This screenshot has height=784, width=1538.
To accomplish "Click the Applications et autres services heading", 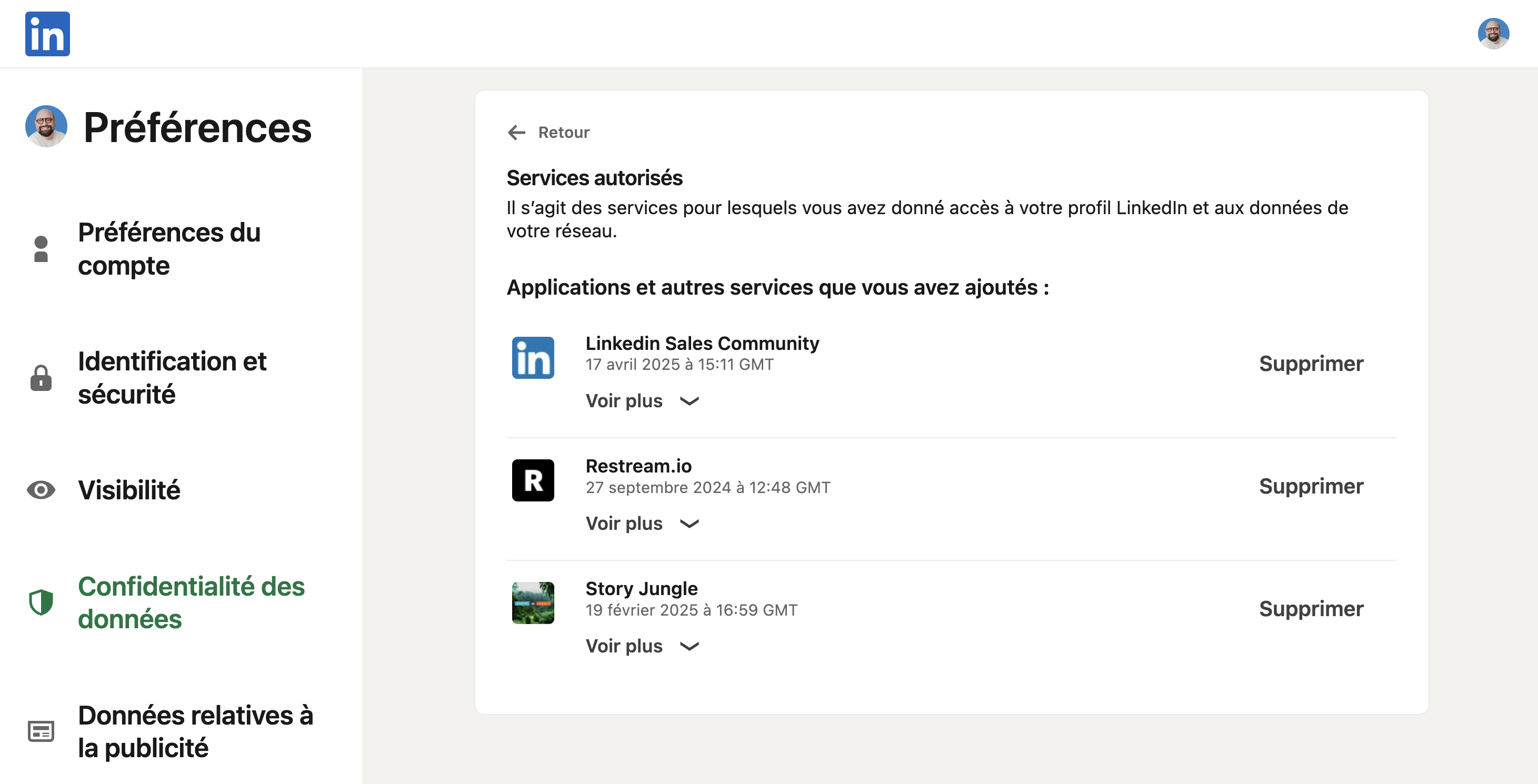I will [x=777, y=288].
